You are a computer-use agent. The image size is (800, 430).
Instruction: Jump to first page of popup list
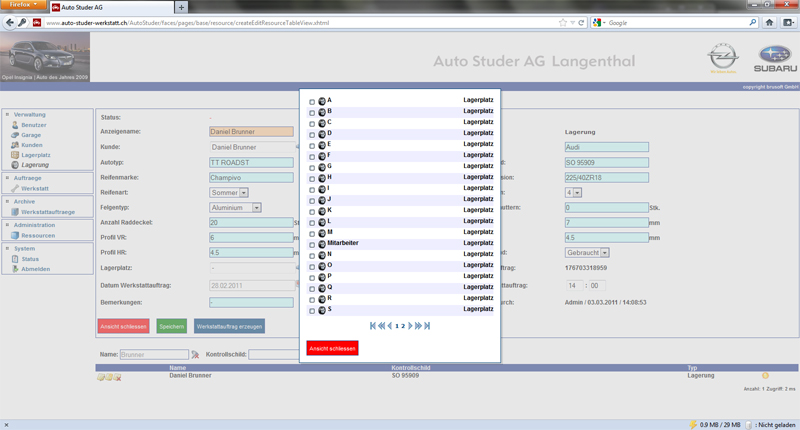pos(372,325)
